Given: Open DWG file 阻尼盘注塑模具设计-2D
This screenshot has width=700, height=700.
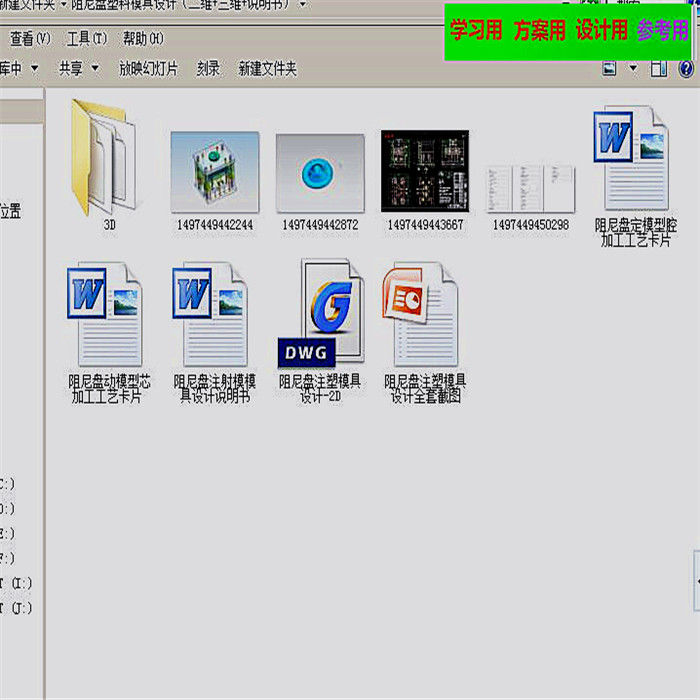Looking at the screenshot, I should click(x=321, y=313).
